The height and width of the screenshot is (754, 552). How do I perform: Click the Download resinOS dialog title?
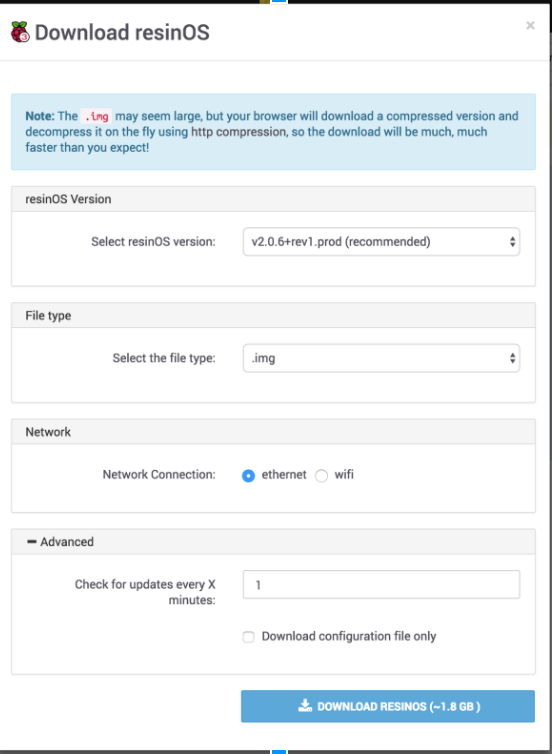(122, 32)
